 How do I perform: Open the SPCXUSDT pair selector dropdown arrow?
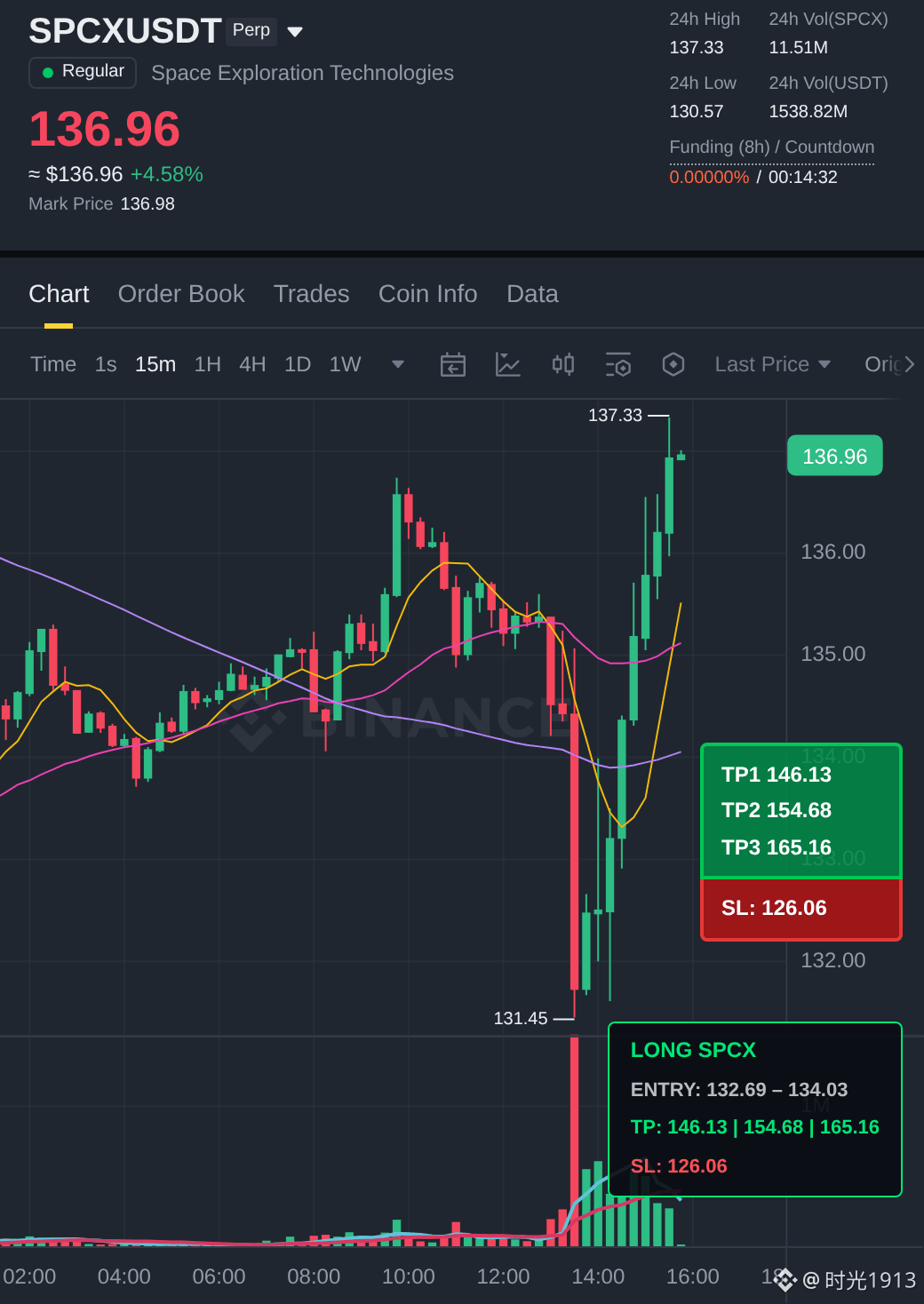[295, 32]
